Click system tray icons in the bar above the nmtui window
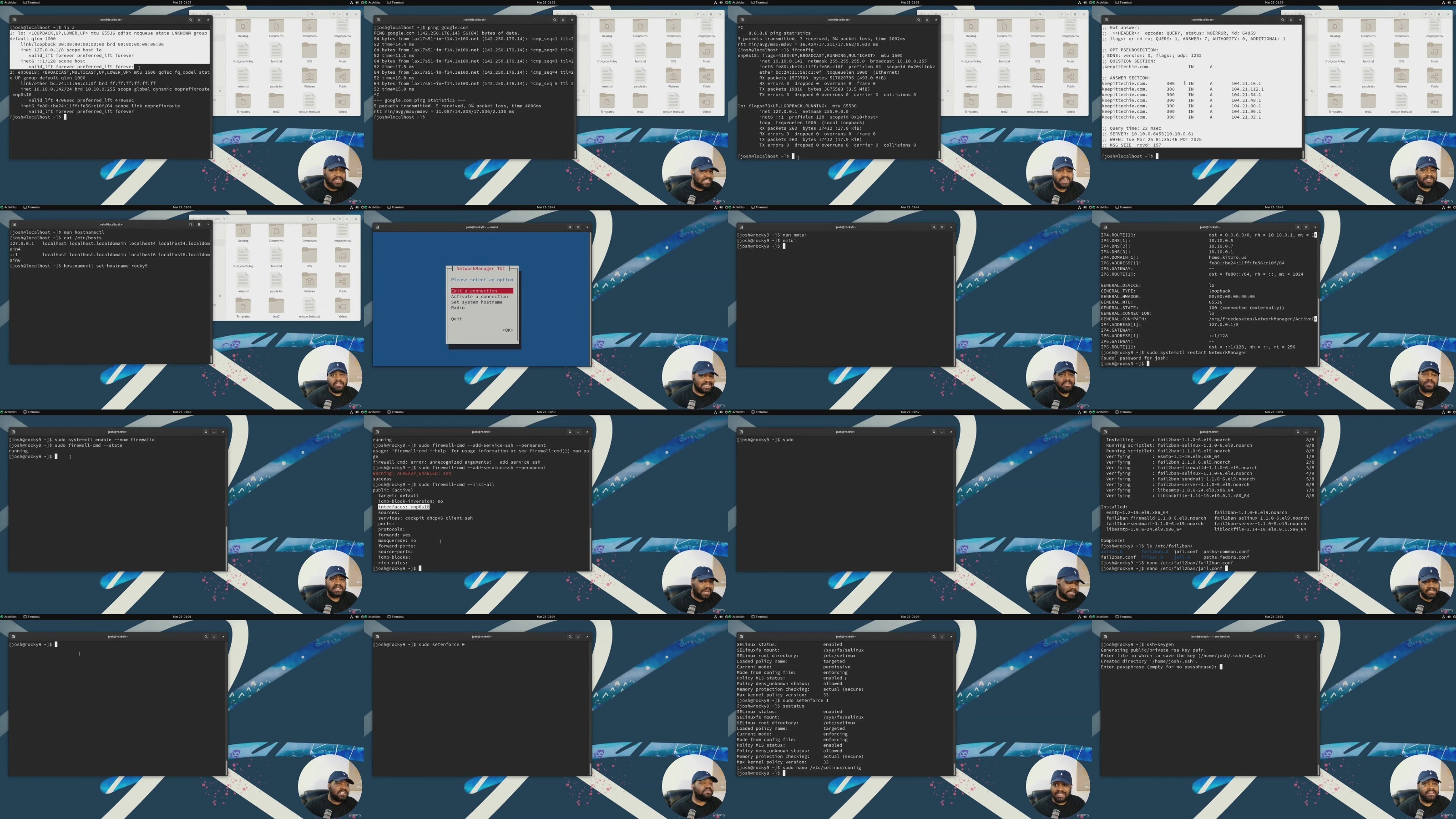1456x819 pixels. (721, 207)
